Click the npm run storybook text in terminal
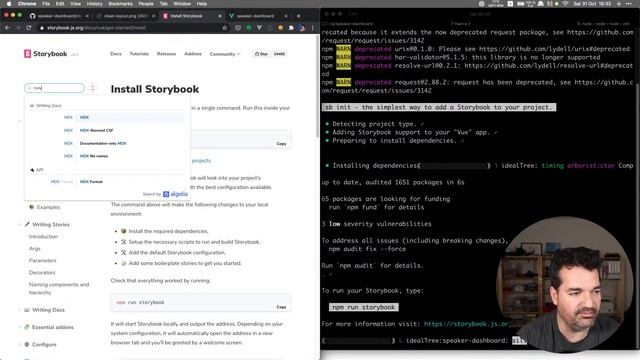The height and width of the screenshot is (360, 640). pos(364,307)
